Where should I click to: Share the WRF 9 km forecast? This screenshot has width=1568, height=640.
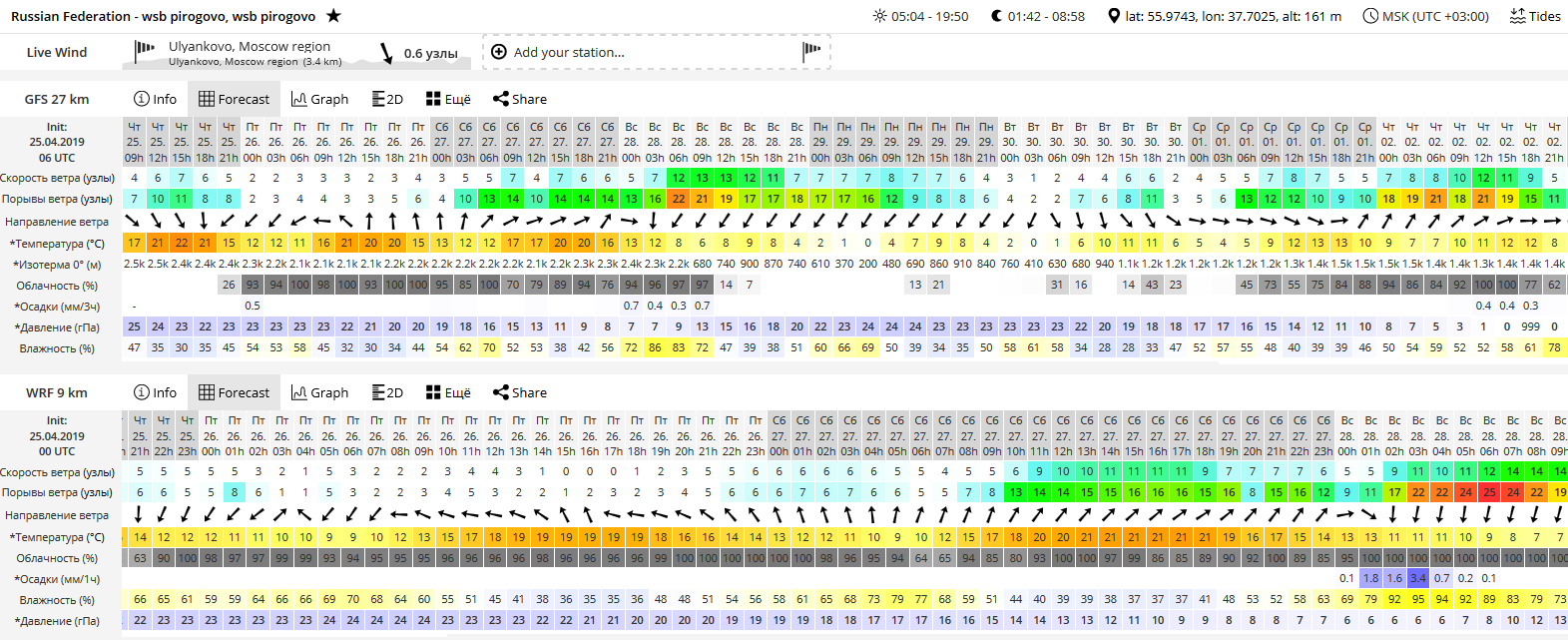click(x=520, y=392)
